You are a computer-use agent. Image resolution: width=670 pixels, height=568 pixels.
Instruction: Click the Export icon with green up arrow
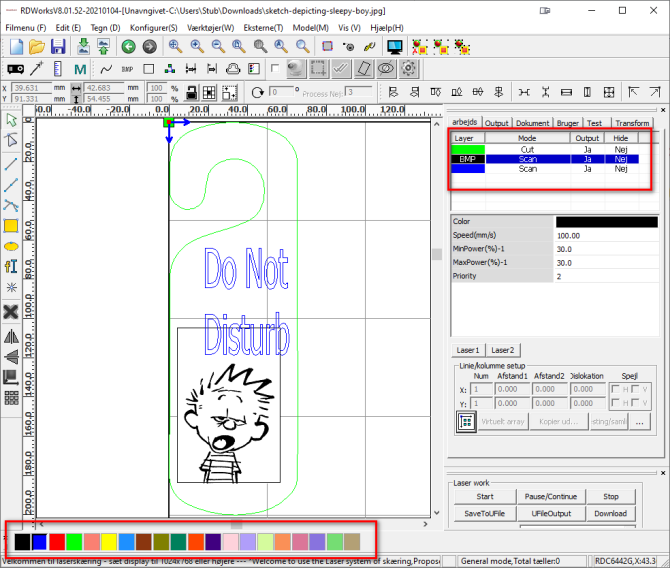click(x=103, y=47)
